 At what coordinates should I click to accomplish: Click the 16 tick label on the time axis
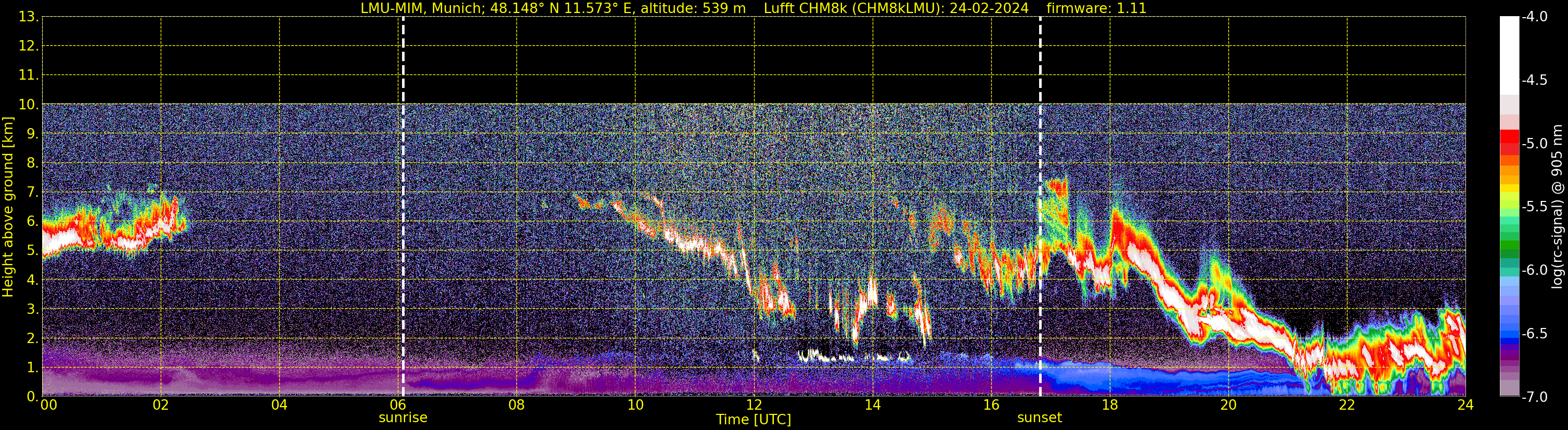(992, 405)
